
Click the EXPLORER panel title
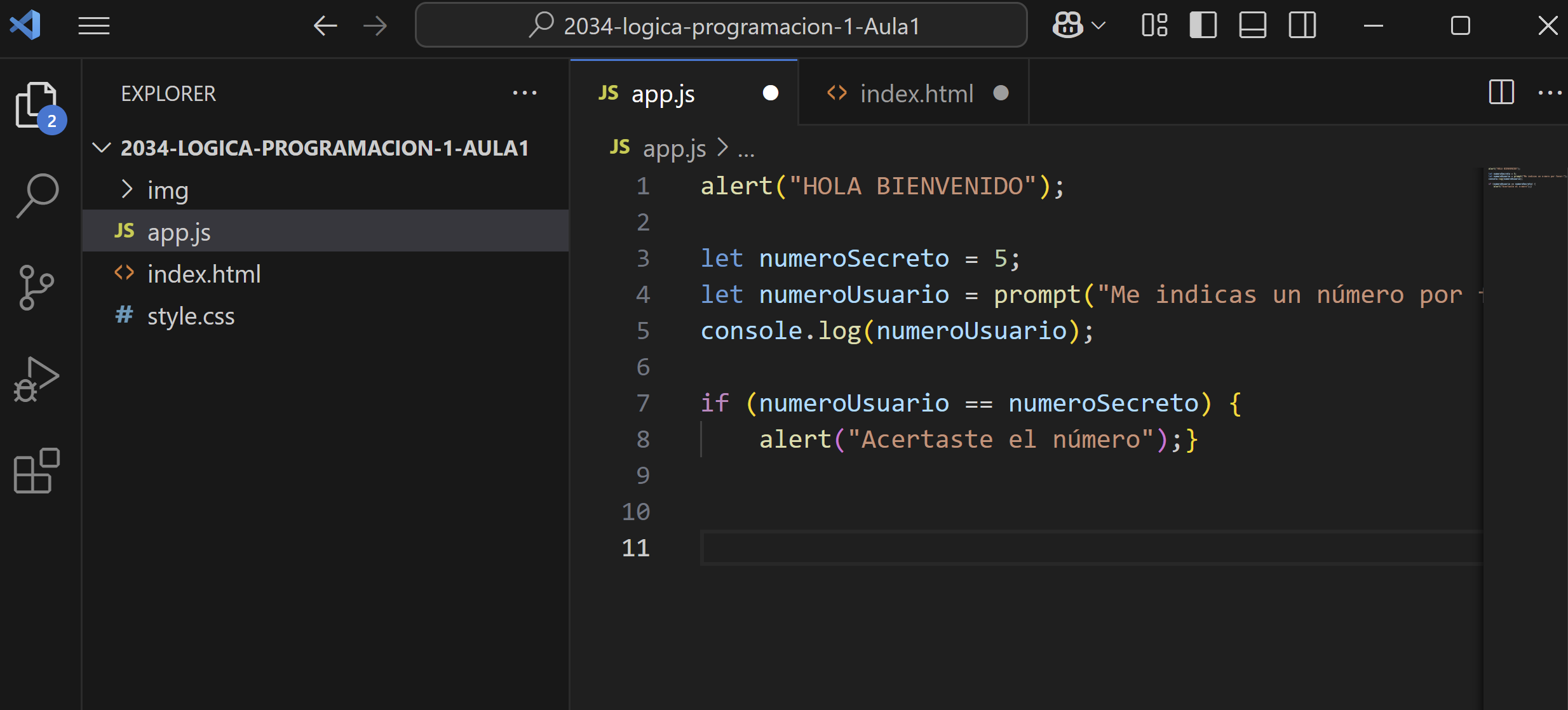[x=168, y=93]
